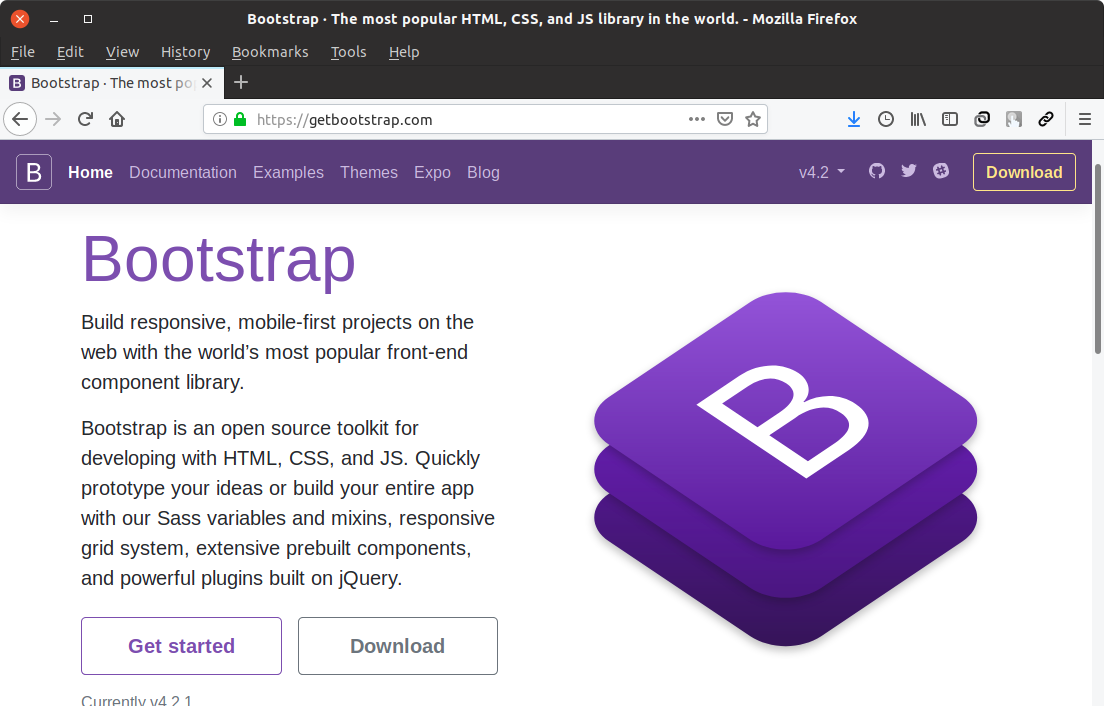Open the History menu

coord(185,52)
